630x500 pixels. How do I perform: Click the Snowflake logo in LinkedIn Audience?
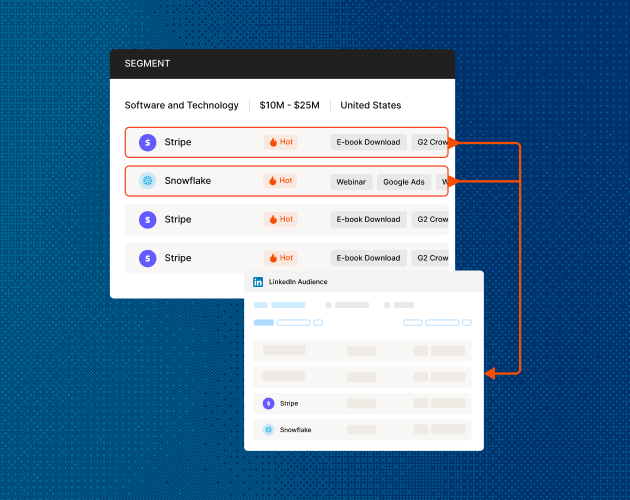[x=268, y=430]
